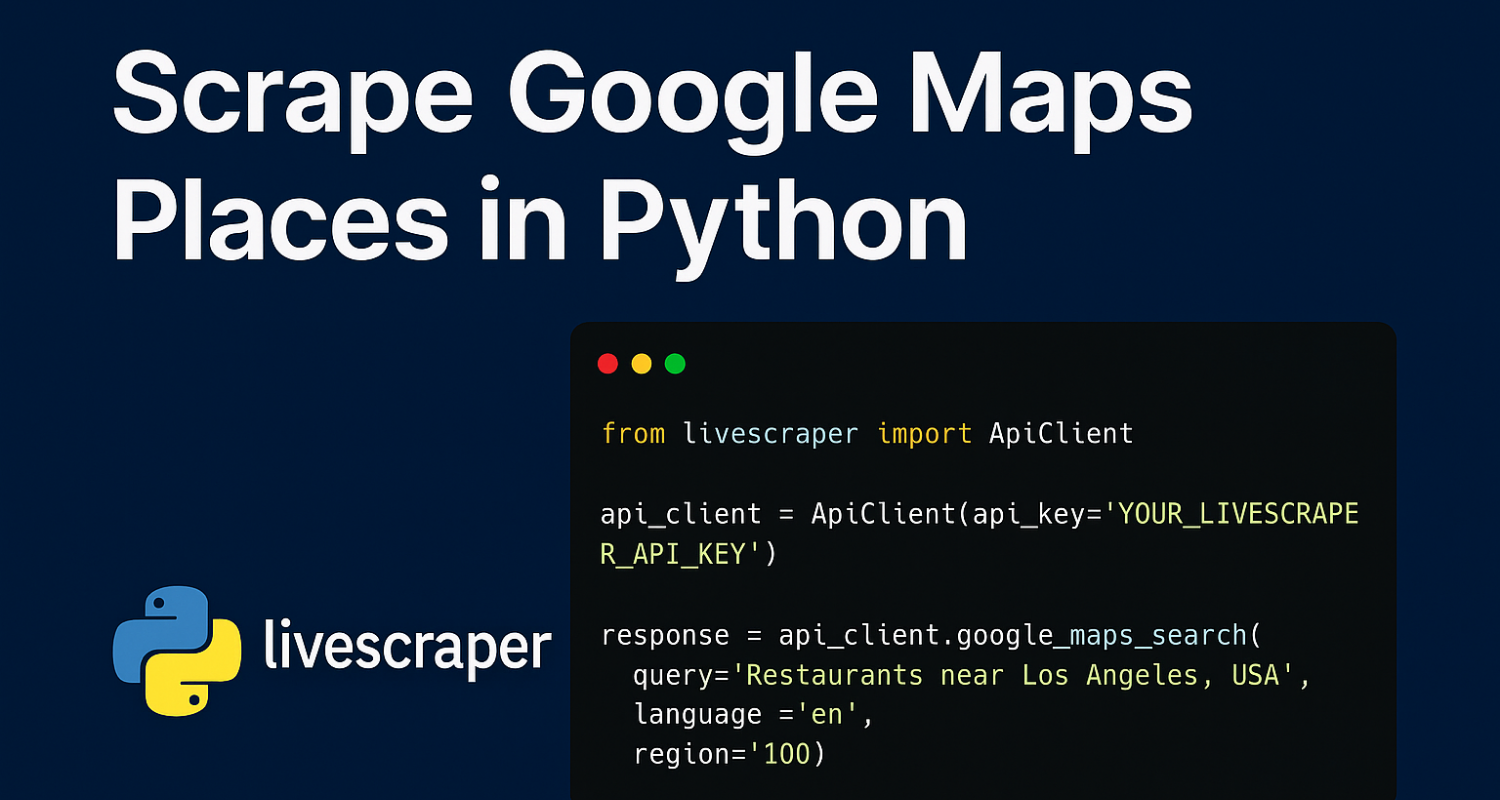
Task: Click the yellow minimize dot in code window
Action: [641, 364]
